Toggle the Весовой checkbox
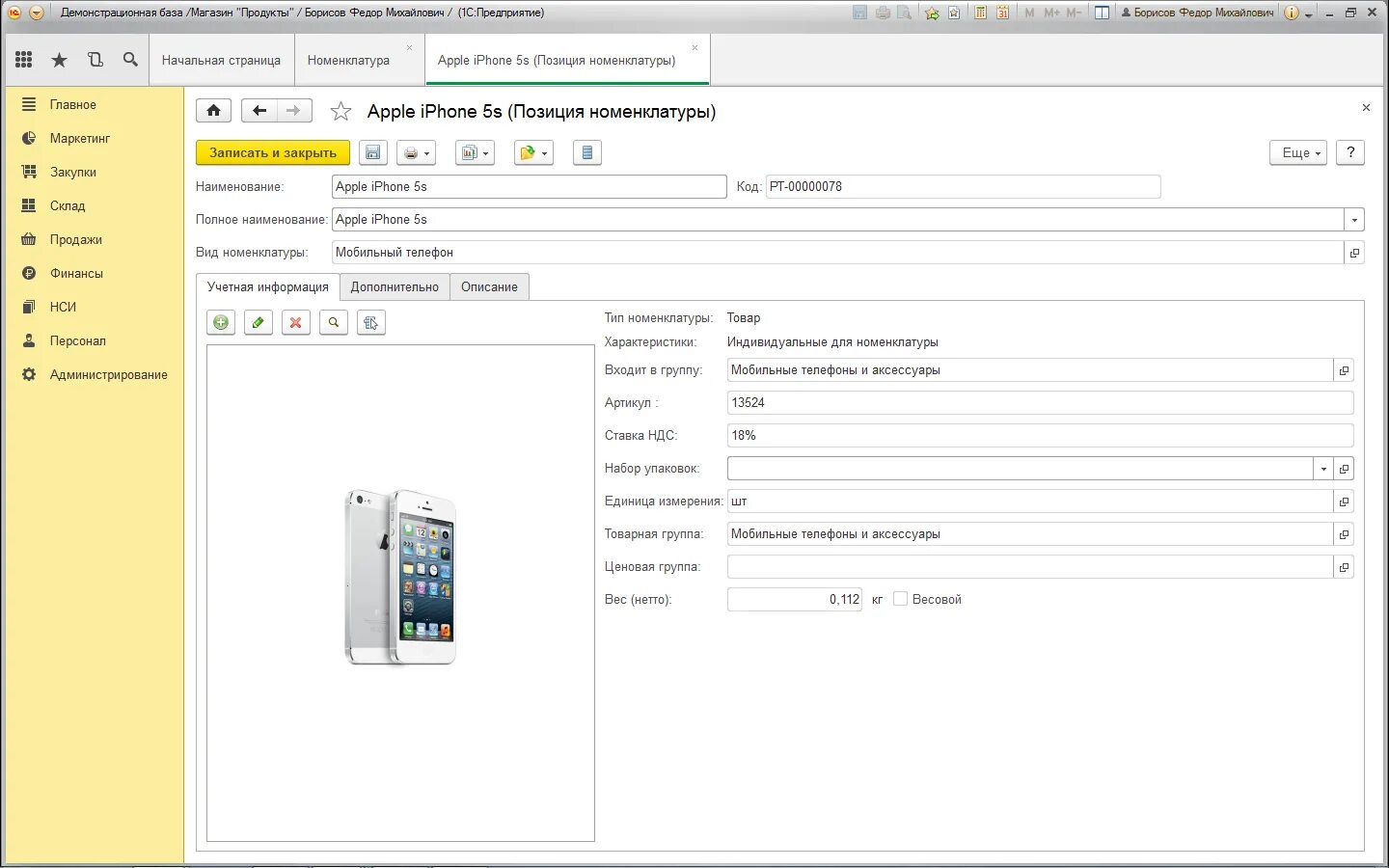The image size is (1389, 868). 900,599
